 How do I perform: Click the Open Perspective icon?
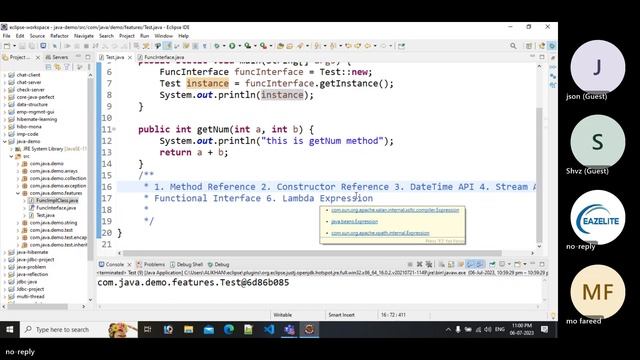pos(529,46)
